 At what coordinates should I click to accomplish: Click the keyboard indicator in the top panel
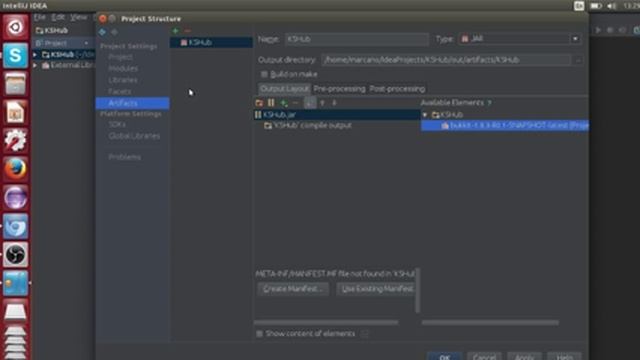click(579, 6)
